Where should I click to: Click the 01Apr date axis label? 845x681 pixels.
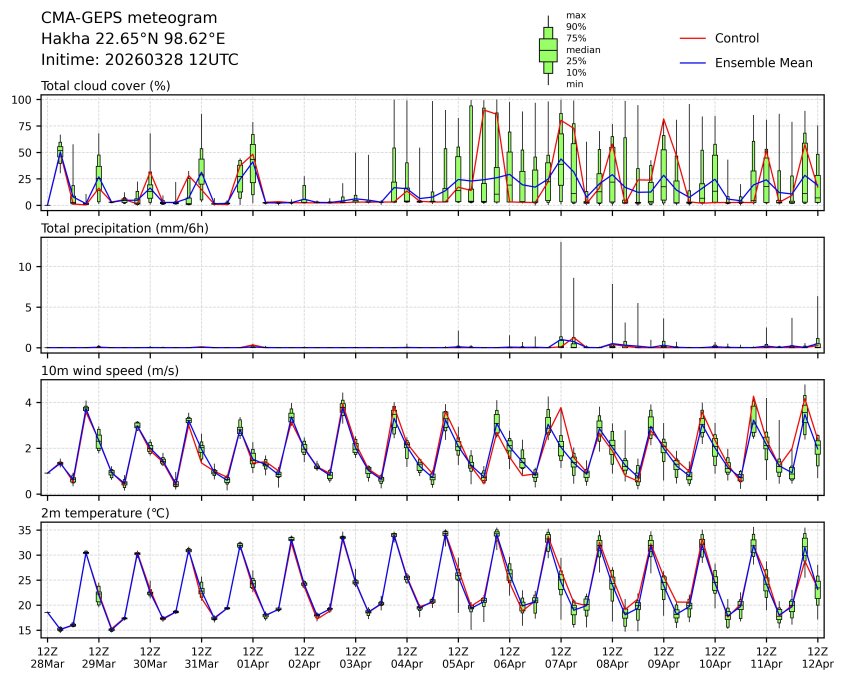pyautogui.click(x=253, y=664)
